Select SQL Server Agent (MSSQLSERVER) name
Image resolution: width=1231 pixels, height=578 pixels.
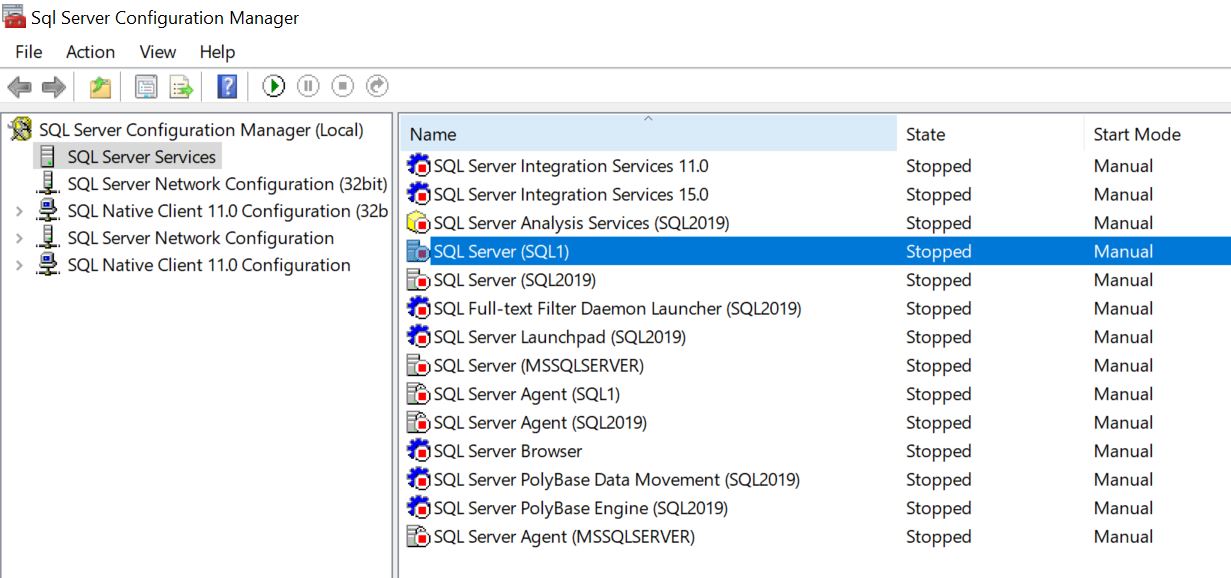[564, 537]
